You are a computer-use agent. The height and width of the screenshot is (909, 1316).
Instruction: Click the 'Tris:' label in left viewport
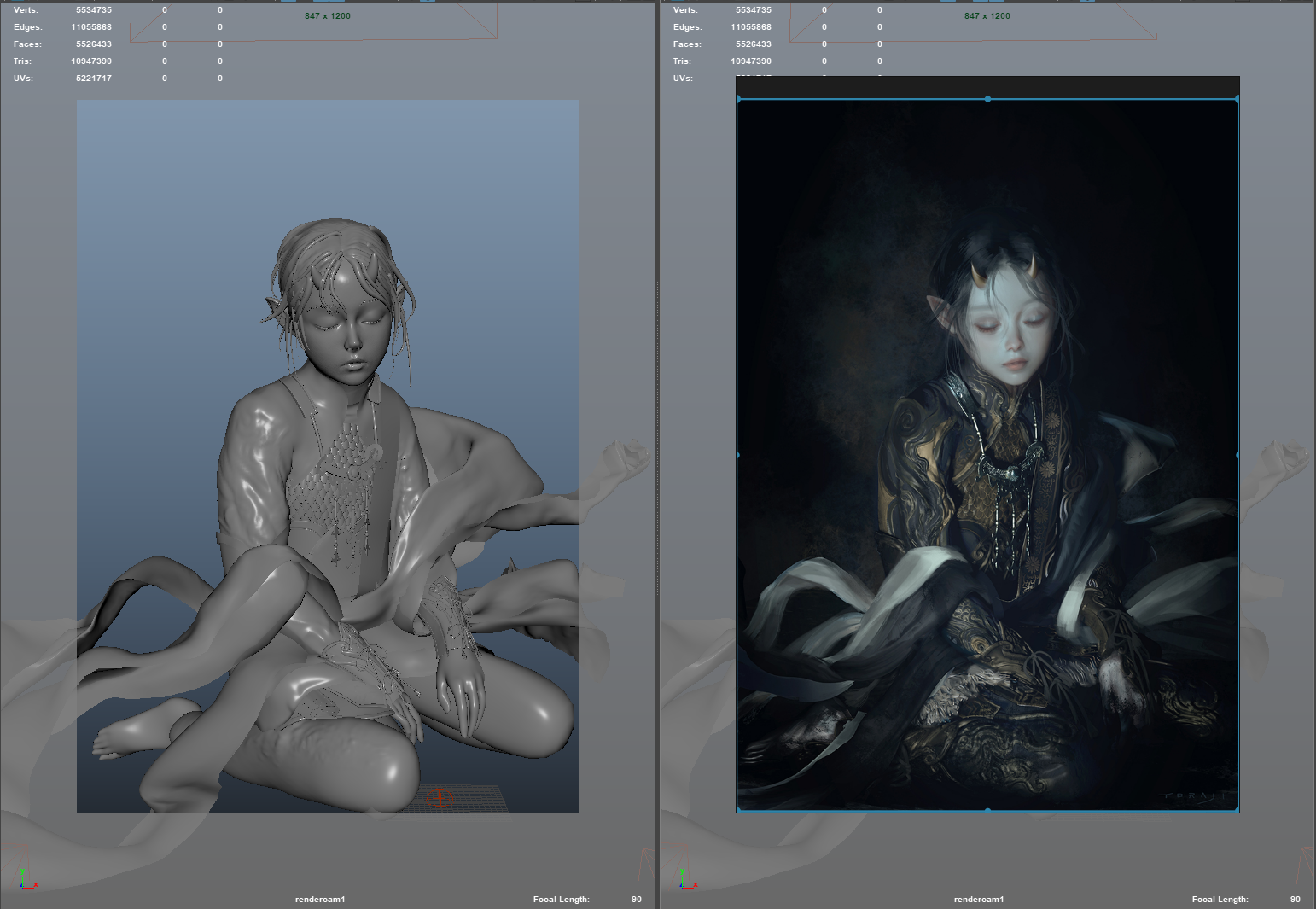point(23,61)
